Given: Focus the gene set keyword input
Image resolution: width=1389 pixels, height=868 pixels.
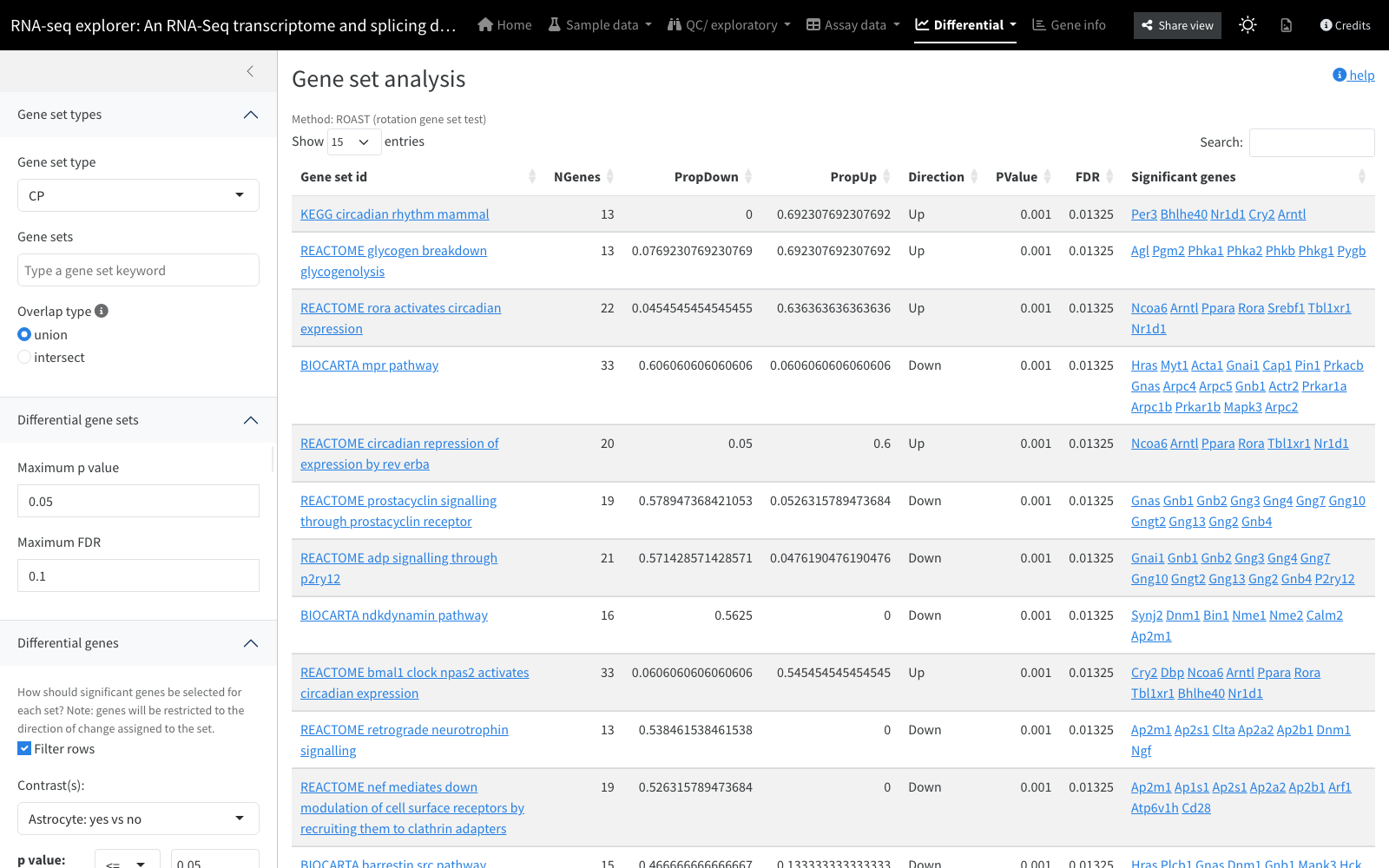Looking at the screenshot, I should pyautogui.click(x=138, y=270).
